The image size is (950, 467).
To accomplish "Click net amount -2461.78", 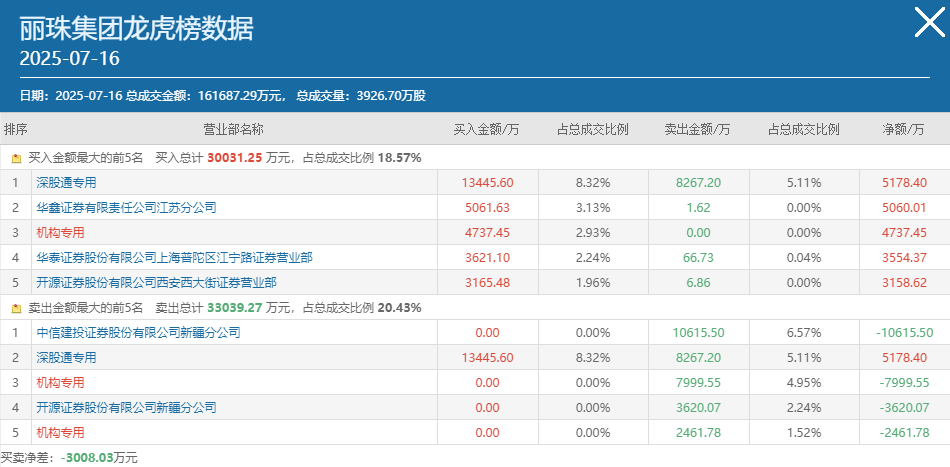I will (904, 432).
